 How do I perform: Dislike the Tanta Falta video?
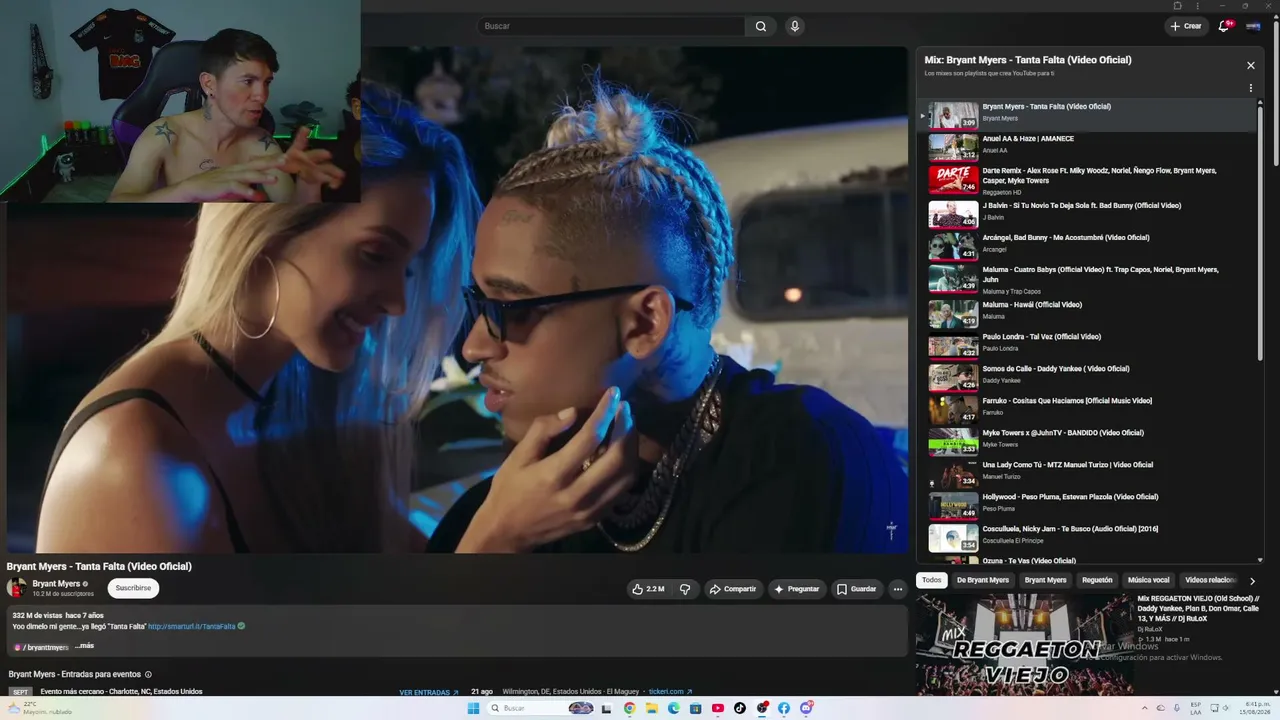coord(685,589)
